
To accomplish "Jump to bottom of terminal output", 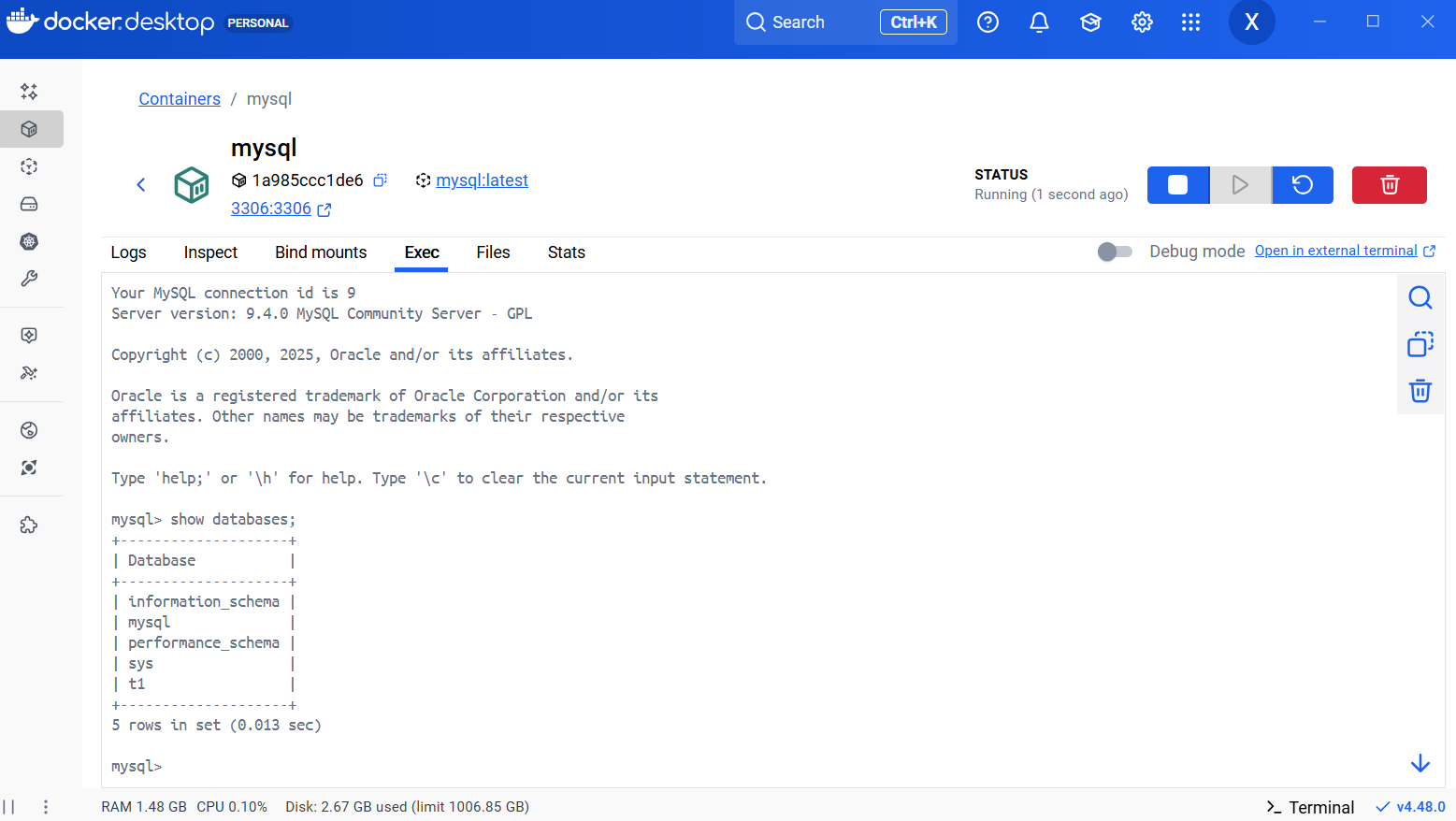I will point(1420,764).
